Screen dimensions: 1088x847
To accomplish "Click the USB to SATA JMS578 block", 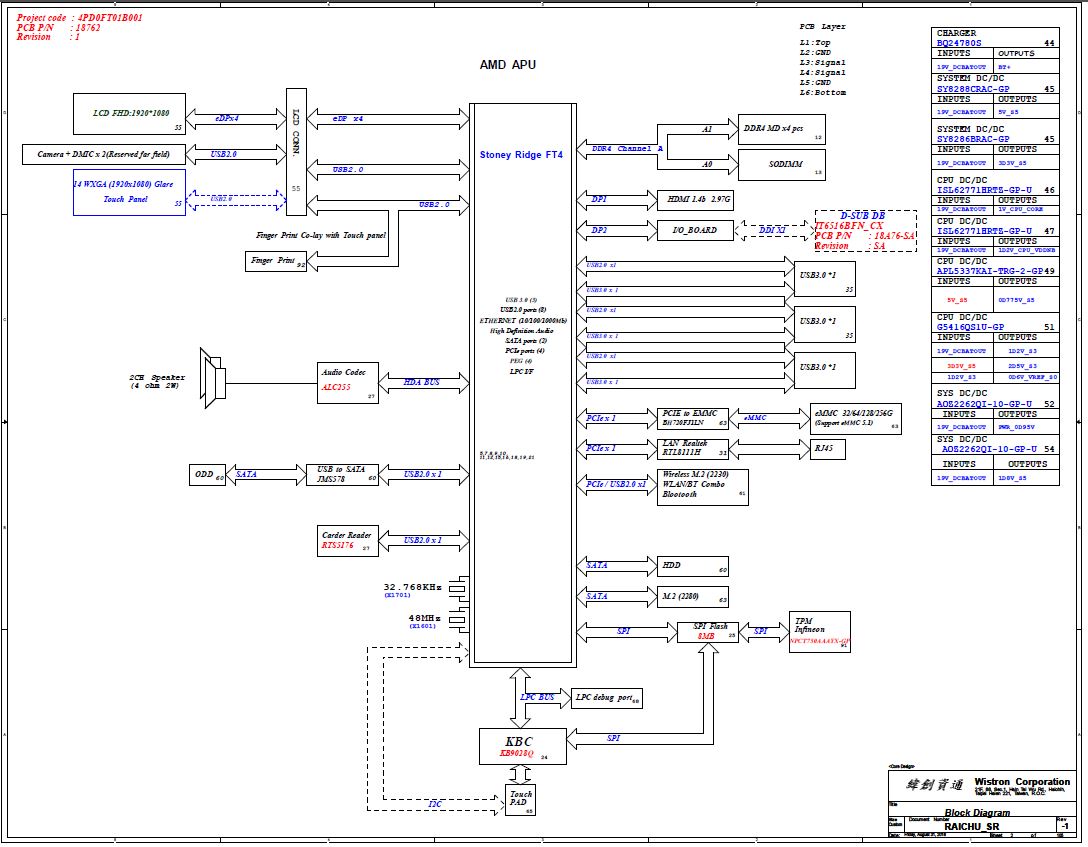I will pos(342,474).
